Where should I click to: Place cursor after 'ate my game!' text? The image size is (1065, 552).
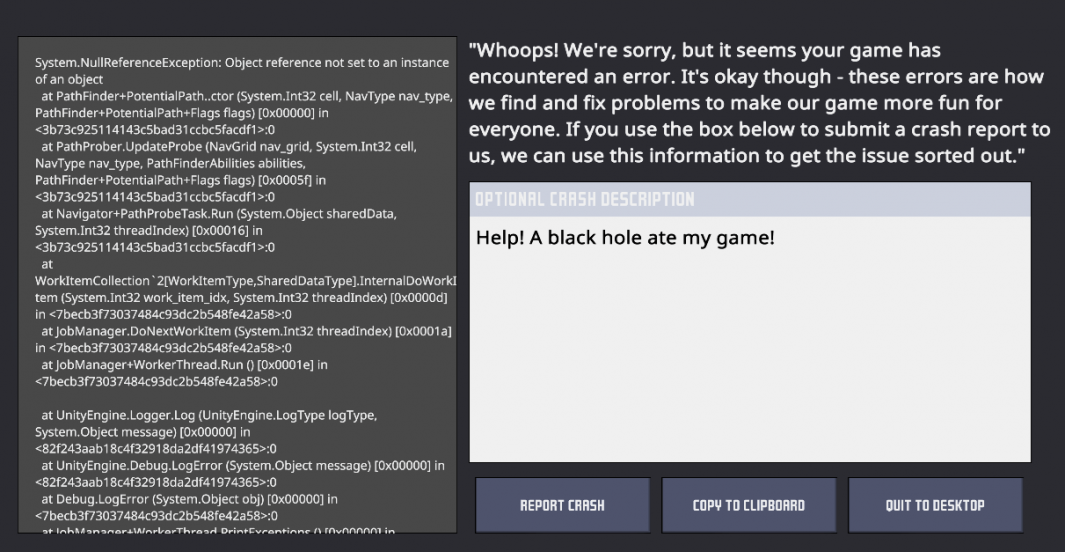pyautogui.click(x=775, y=238)
